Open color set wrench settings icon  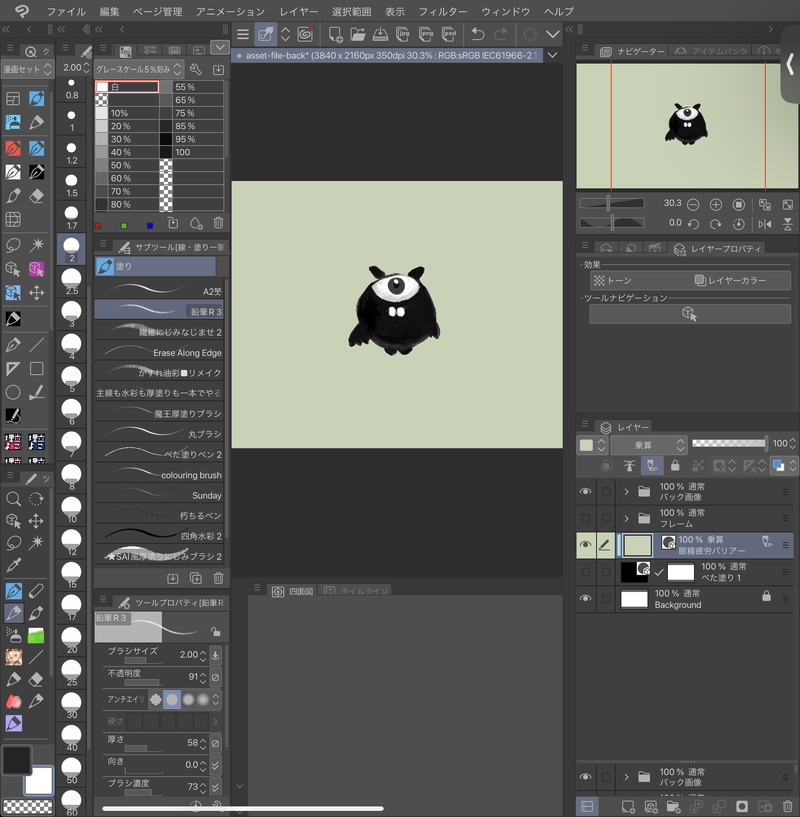[x=196, y=69]
